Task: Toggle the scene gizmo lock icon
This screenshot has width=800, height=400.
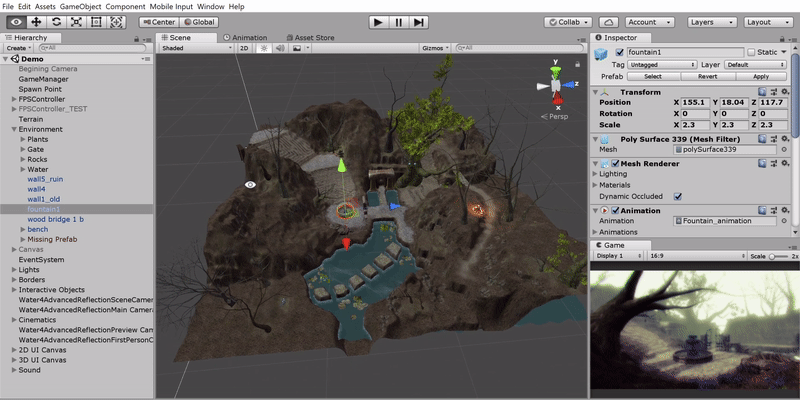Action: click(x=577, y=64)
